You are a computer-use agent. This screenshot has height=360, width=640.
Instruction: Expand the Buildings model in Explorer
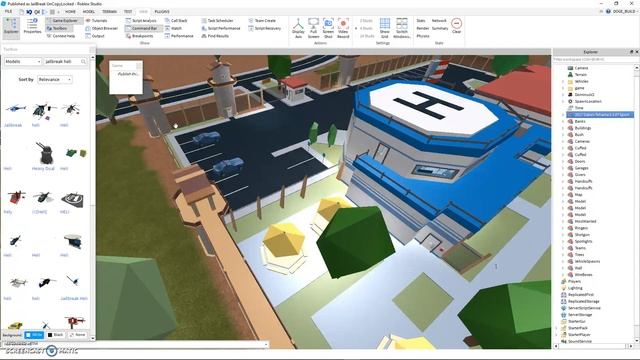click(x=563, y=128)
